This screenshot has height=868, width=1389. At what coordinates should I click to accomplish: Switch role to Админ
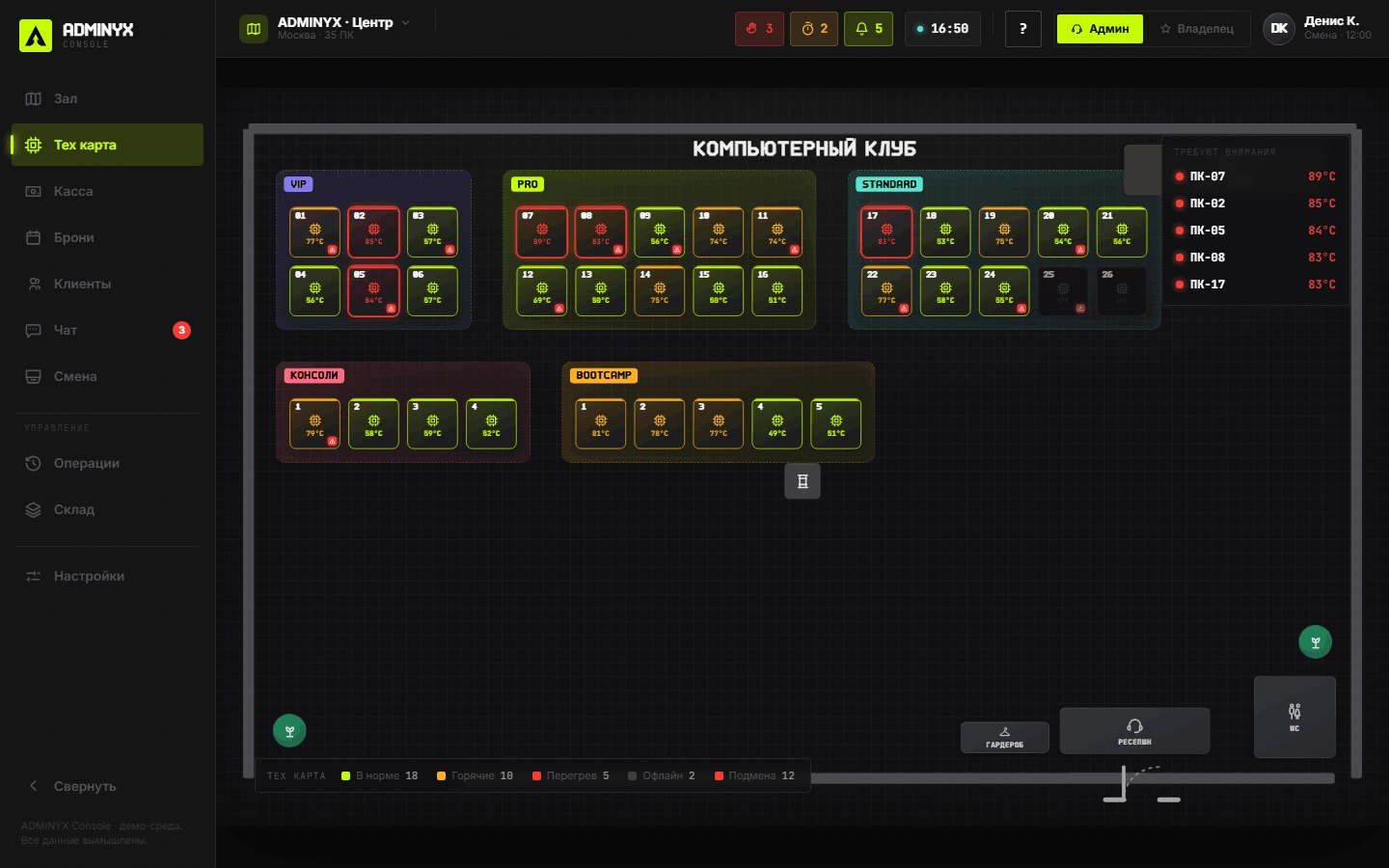[x=1100, y=29]
